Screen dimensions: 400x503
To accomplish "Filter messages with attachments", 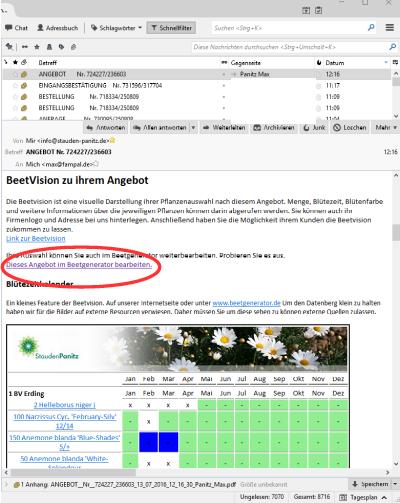I will 74,47.
